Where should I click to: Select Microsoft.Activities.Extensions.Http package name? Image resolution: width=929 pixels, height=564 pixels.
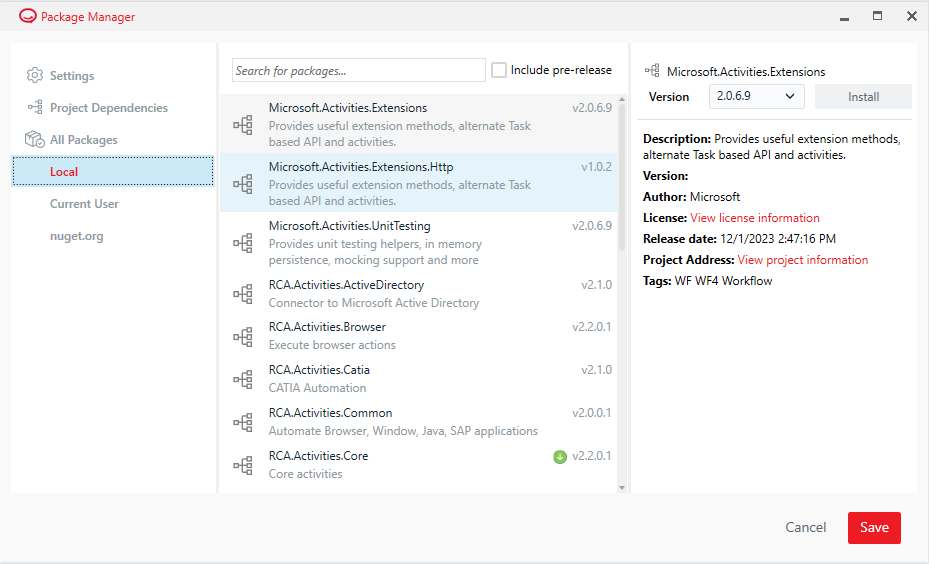point(361,166)
